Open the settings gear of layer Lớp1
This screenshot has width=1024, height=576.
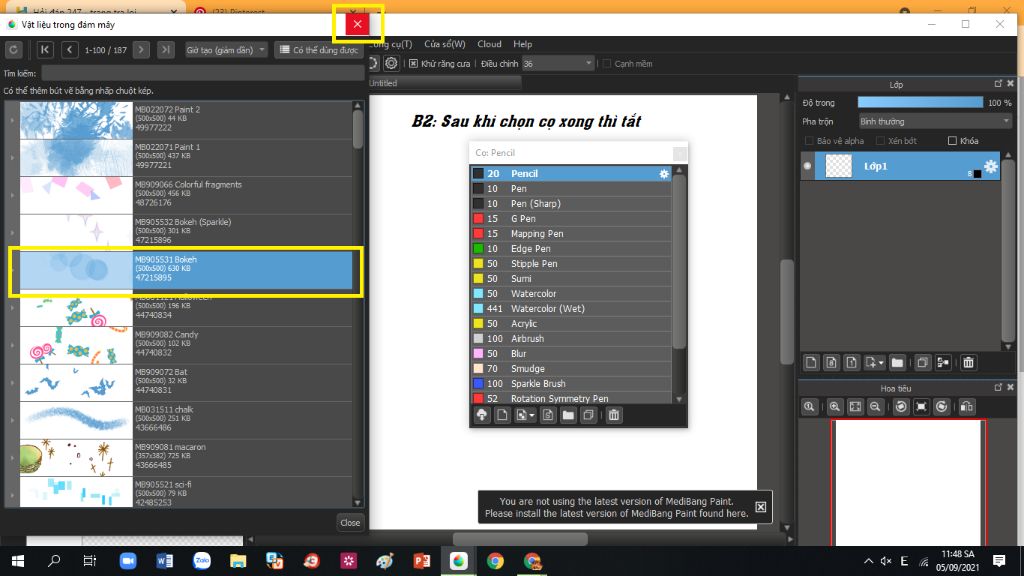click(991, 166)
